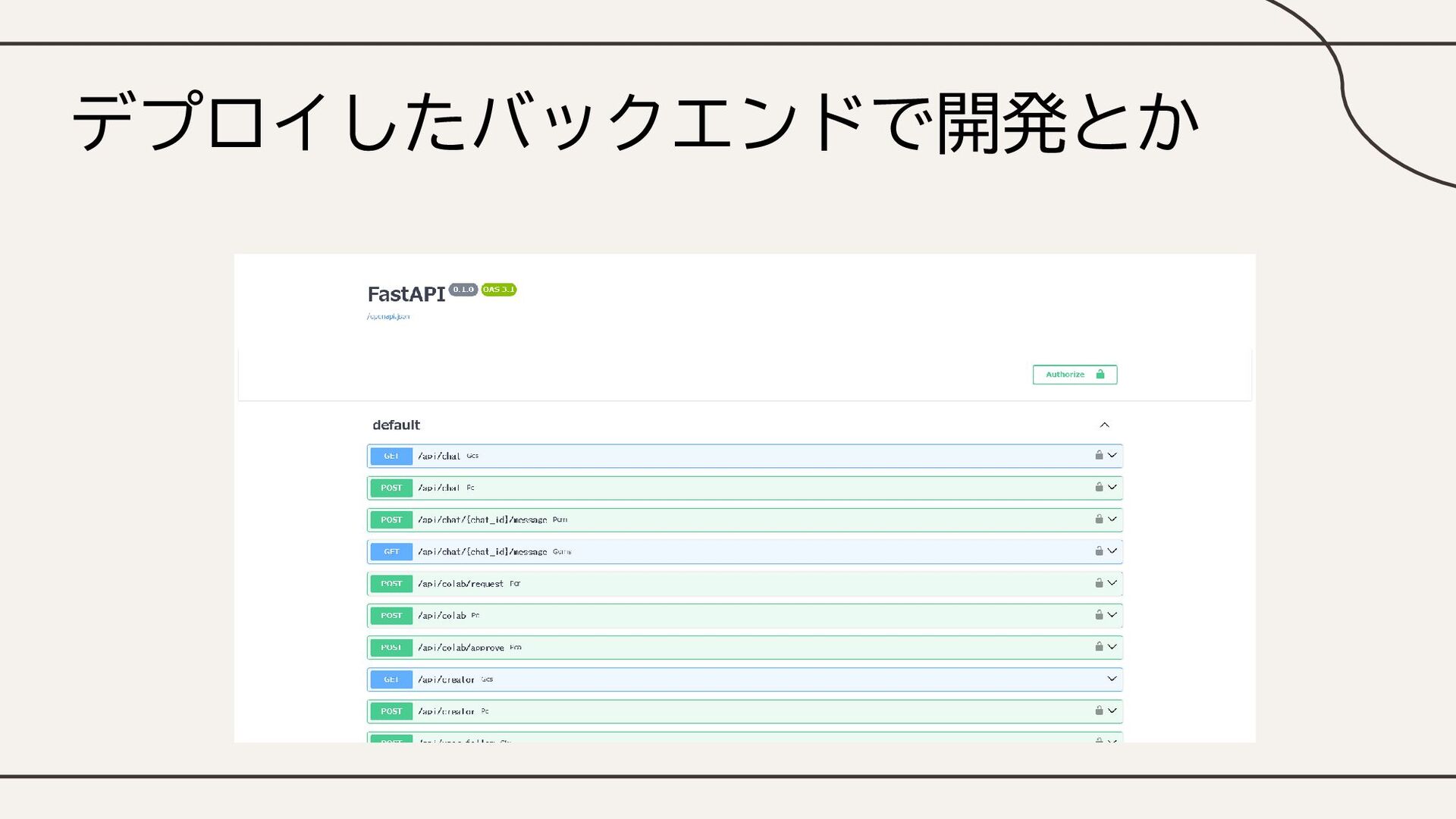
Task: Open the /openapi.json link
Action: (x=388, y=317)
